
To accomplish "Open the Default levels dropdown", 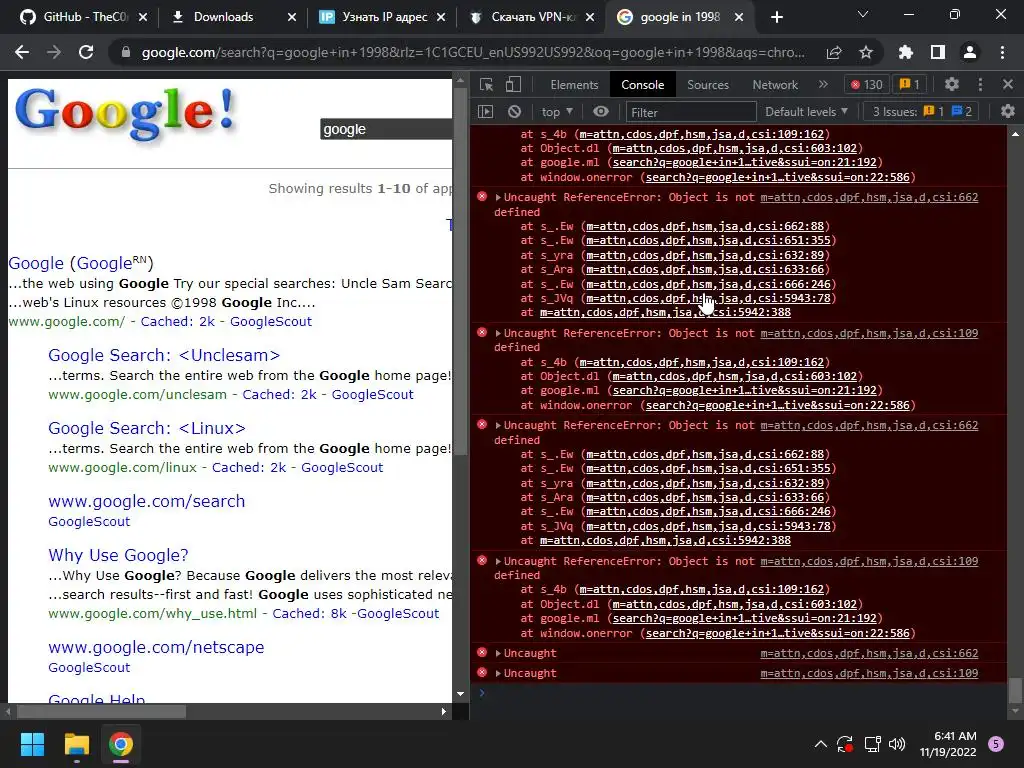I will pyautogui.click(x=807, y=112).
